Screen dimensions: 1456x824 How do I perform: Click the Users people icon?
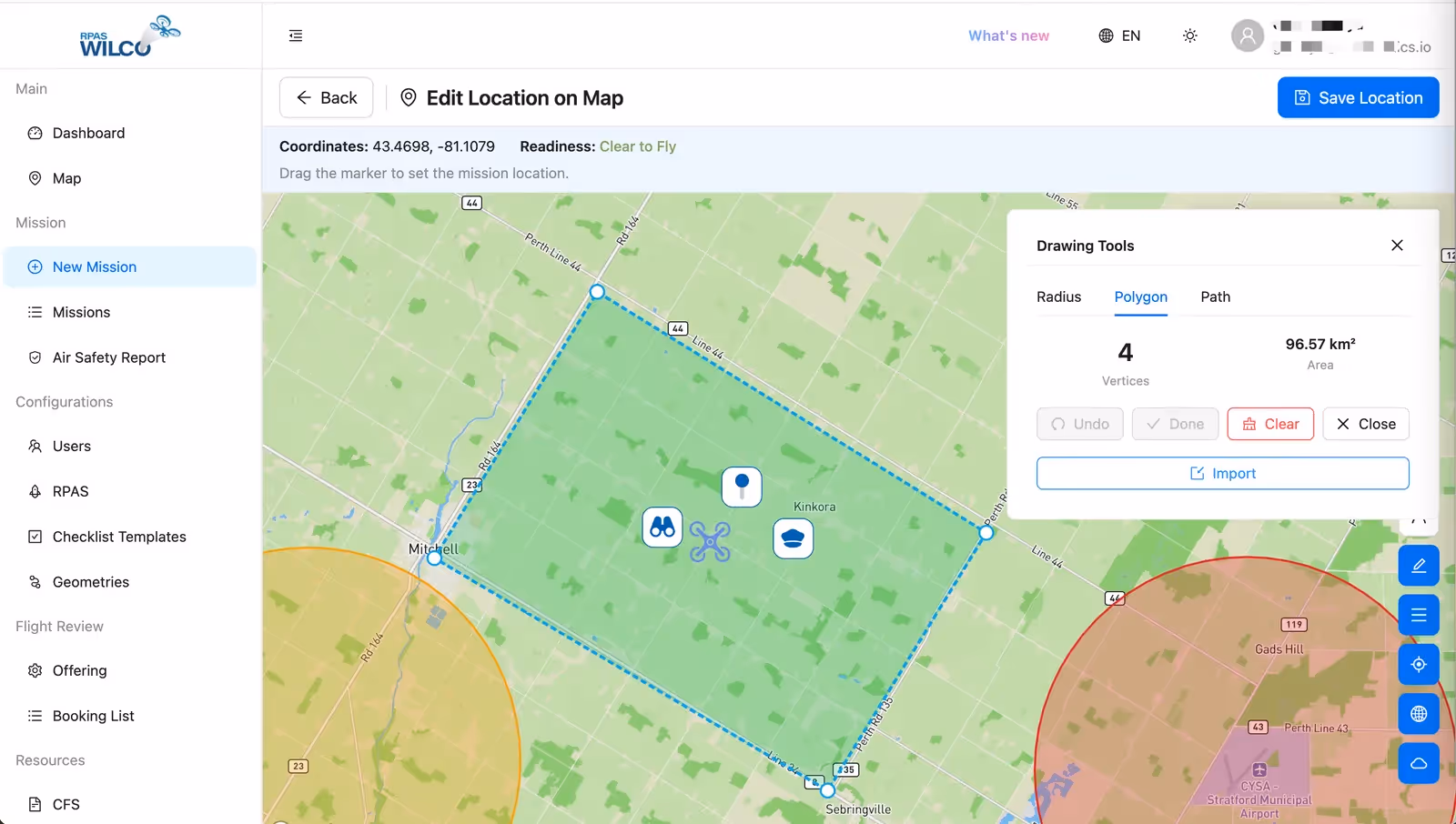pos(35,446)
